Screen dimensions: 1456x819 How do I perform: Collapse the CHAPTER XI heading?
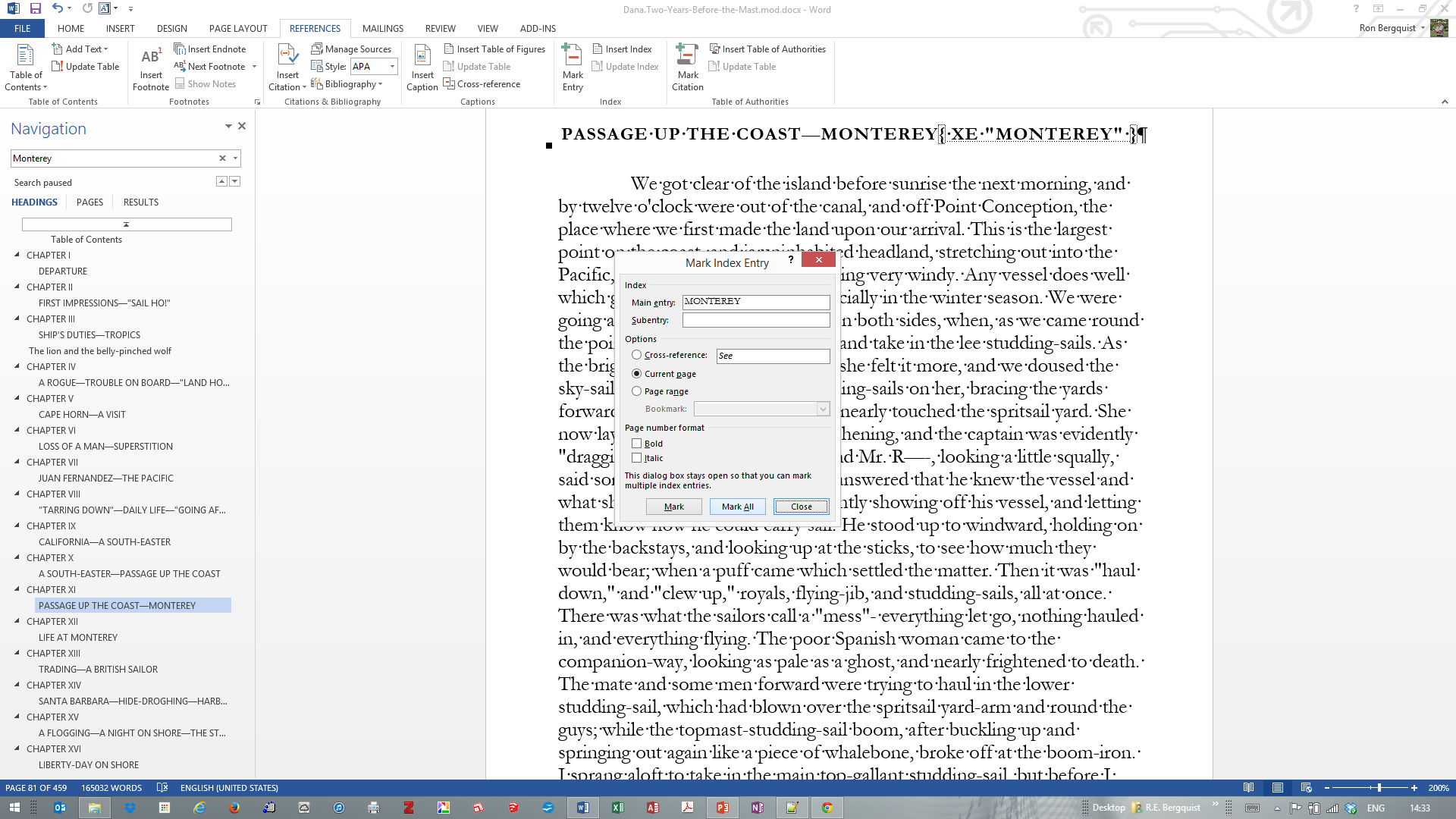click(x=17, y=589)
